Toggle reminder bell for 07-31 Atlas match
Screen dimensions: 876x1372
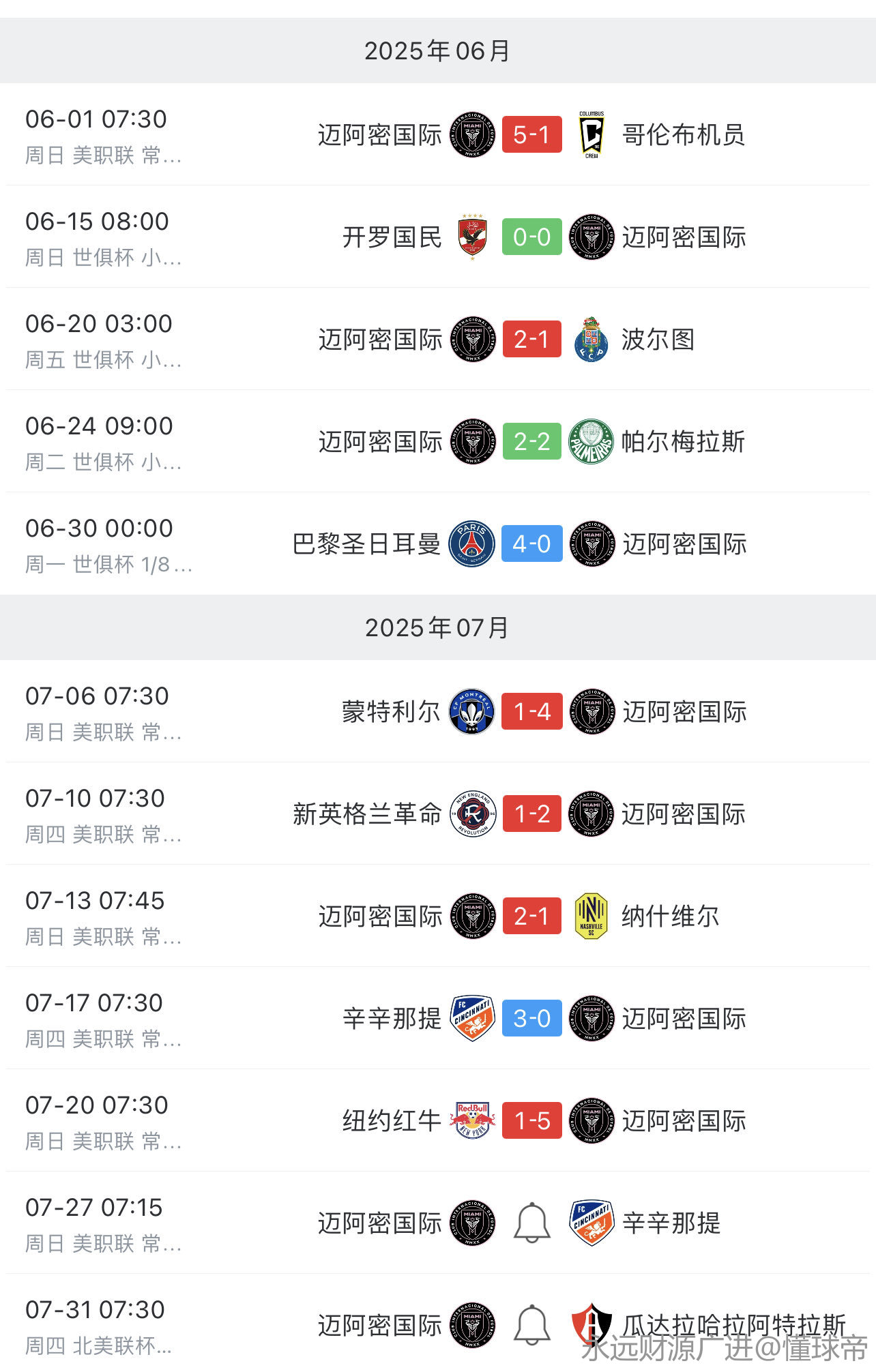point(532,1325)
